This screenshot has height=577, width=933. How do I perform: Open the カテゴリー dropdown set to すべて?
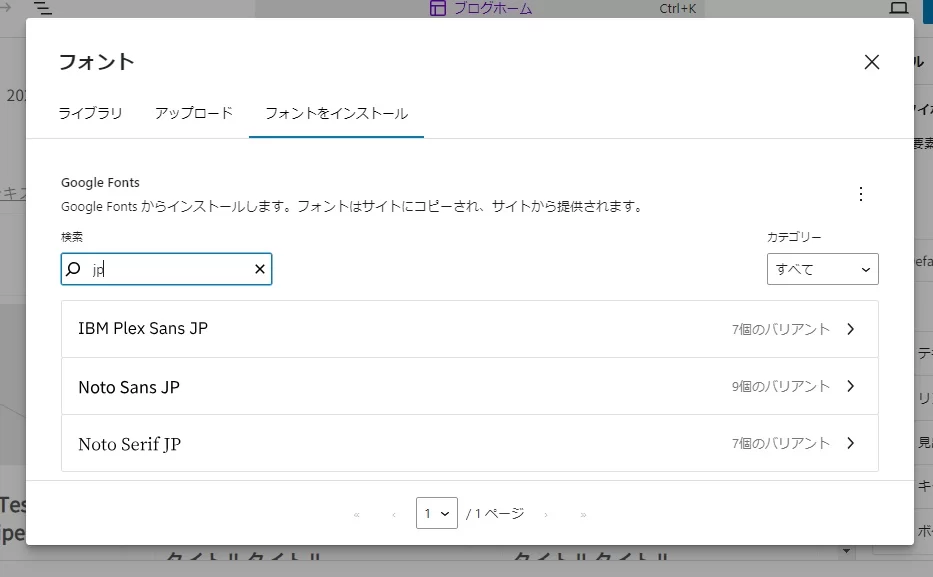(x=822, y=269)
